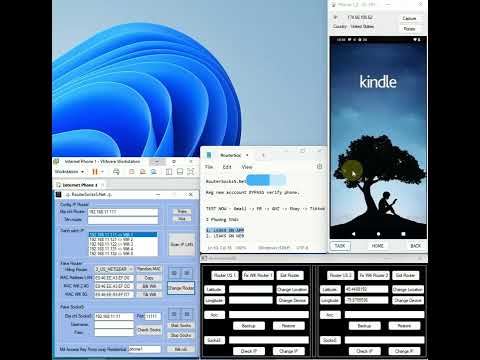
Task: Click the MAC Address LAN field
Action: 114,278
